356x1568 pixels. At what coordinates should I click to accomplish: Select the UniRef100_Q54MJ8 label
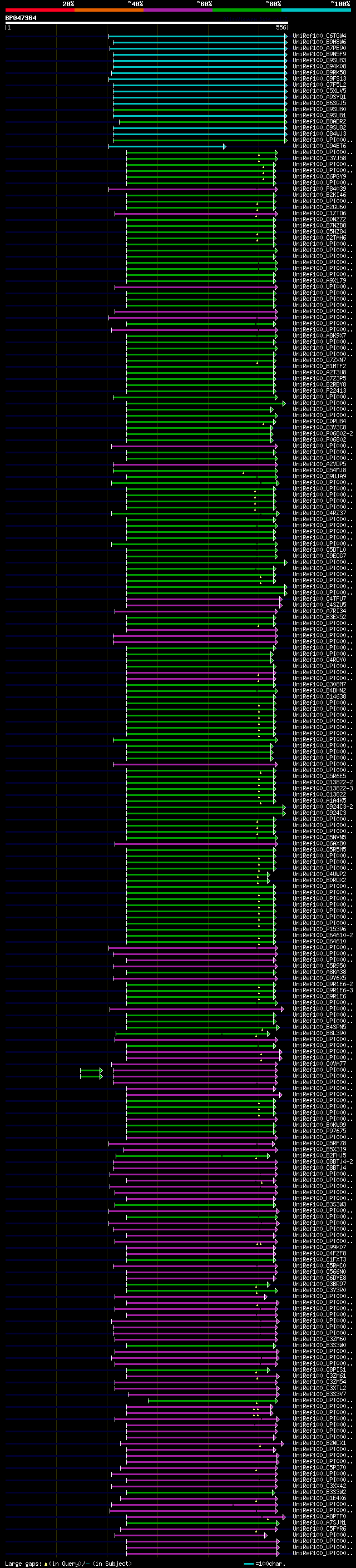pyautogui.click(x=319, y=470)
